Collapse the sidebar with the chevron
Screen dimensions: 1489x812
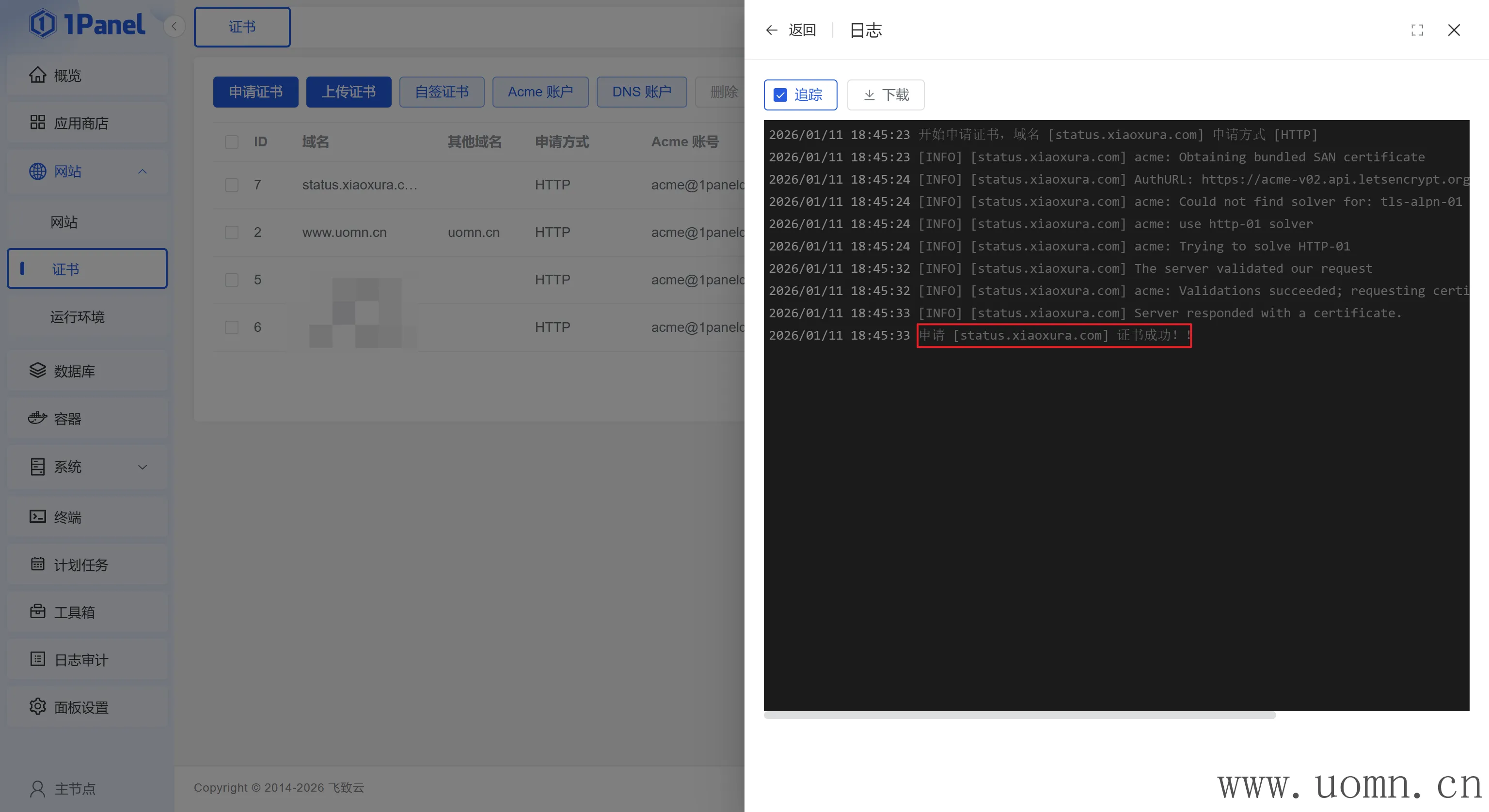point(174,27)
